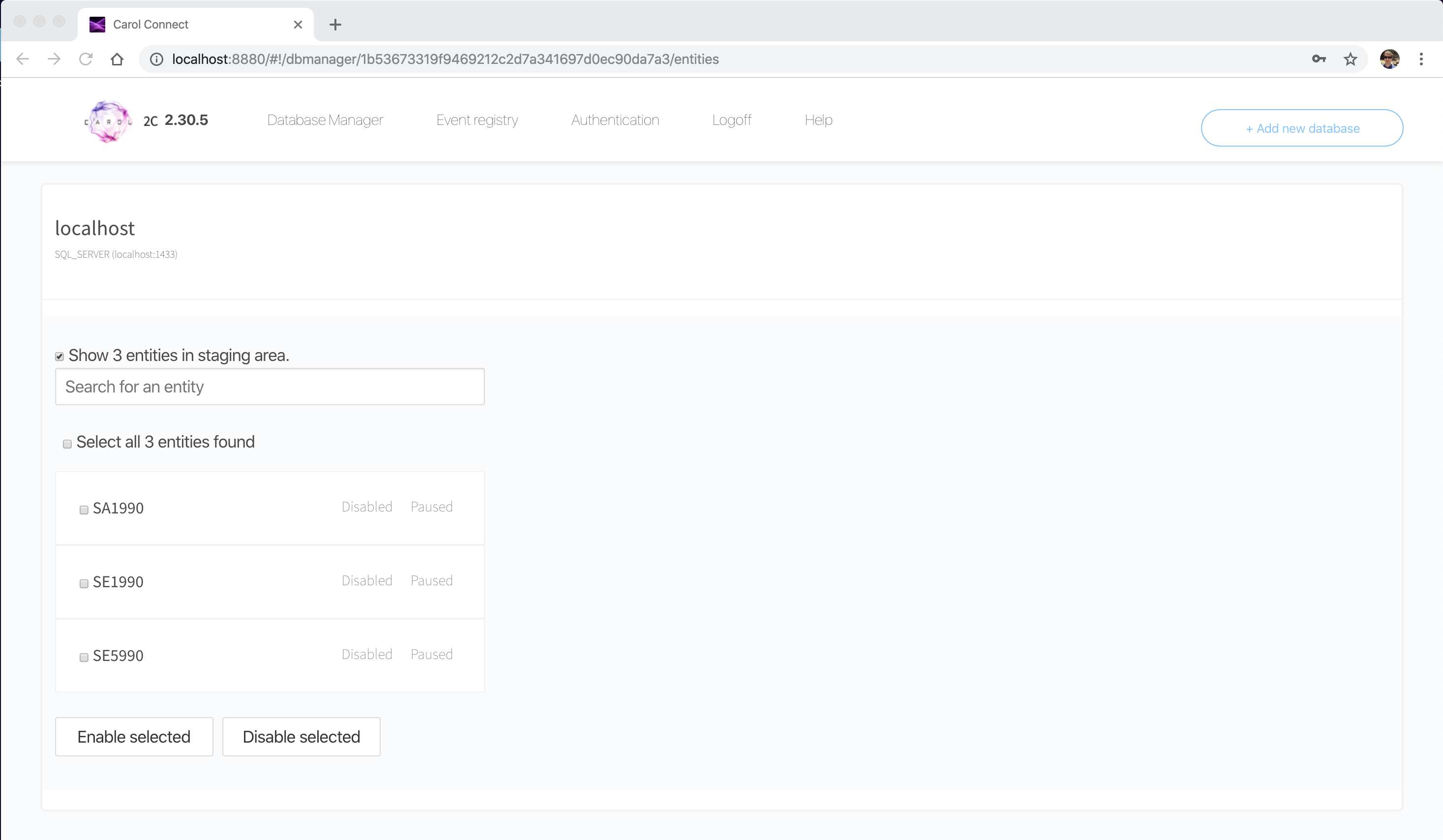Select Logoff in the navigation bar
The width and height of the screenshot is (1443, 840).
[732, 120]
